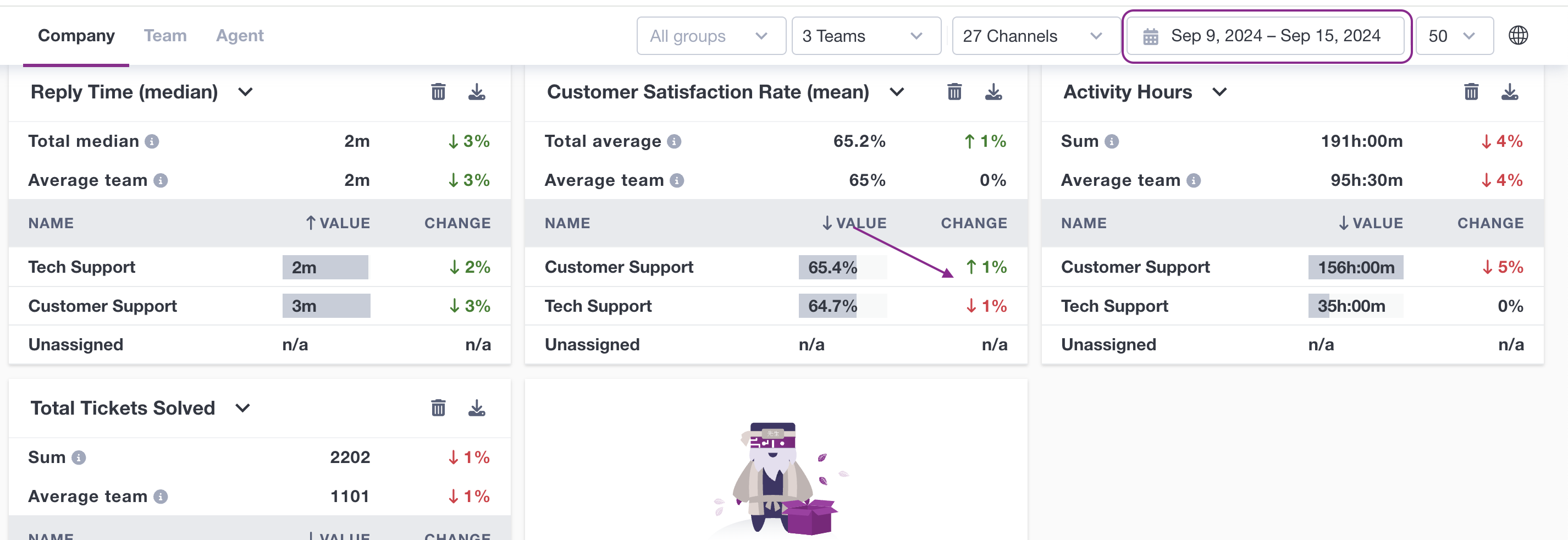
Task: Click the globe icon in the filter bar
Action: coord(1518,35)
